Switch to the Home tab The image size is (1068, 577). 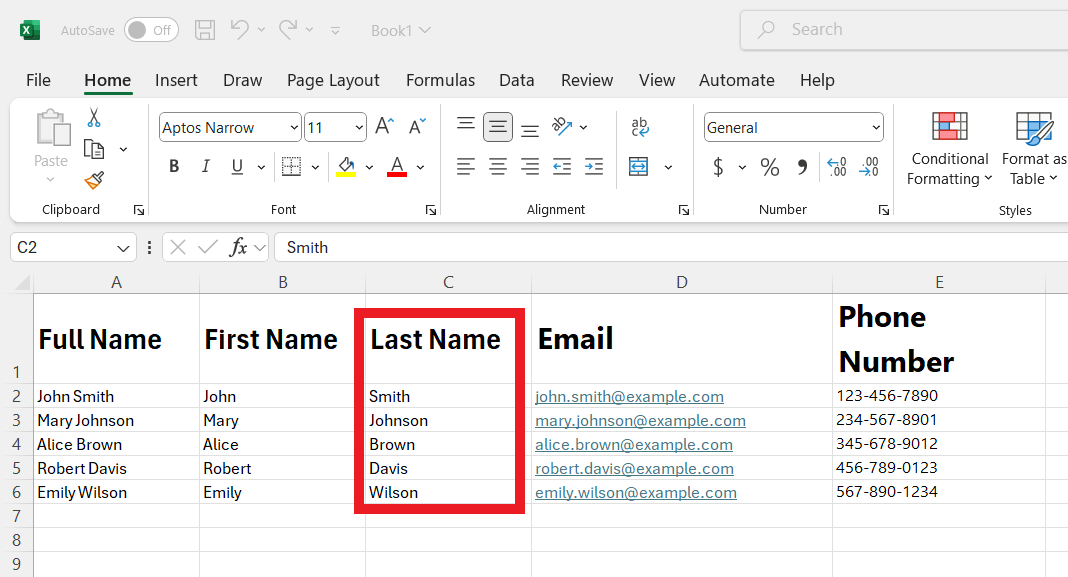[108, 80]
